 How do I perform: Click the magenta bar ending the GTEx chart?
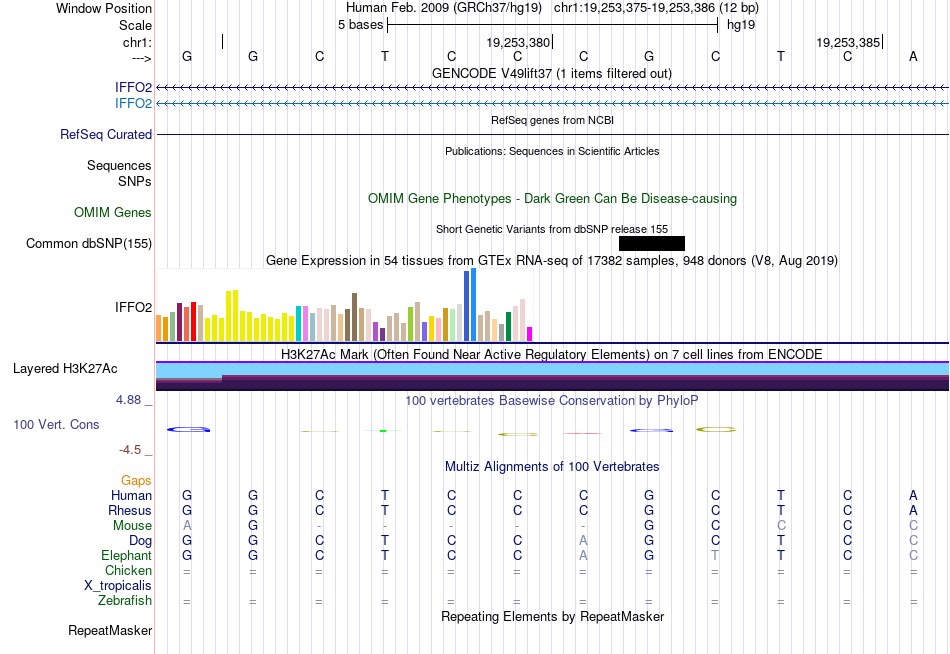530,334
